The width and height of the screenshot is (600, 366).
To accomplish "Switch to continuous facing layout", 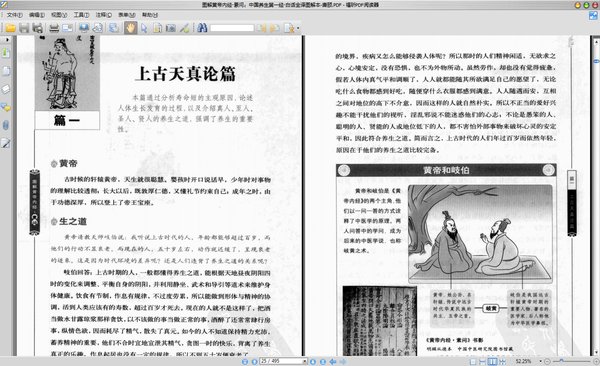I will pos(502,361).
